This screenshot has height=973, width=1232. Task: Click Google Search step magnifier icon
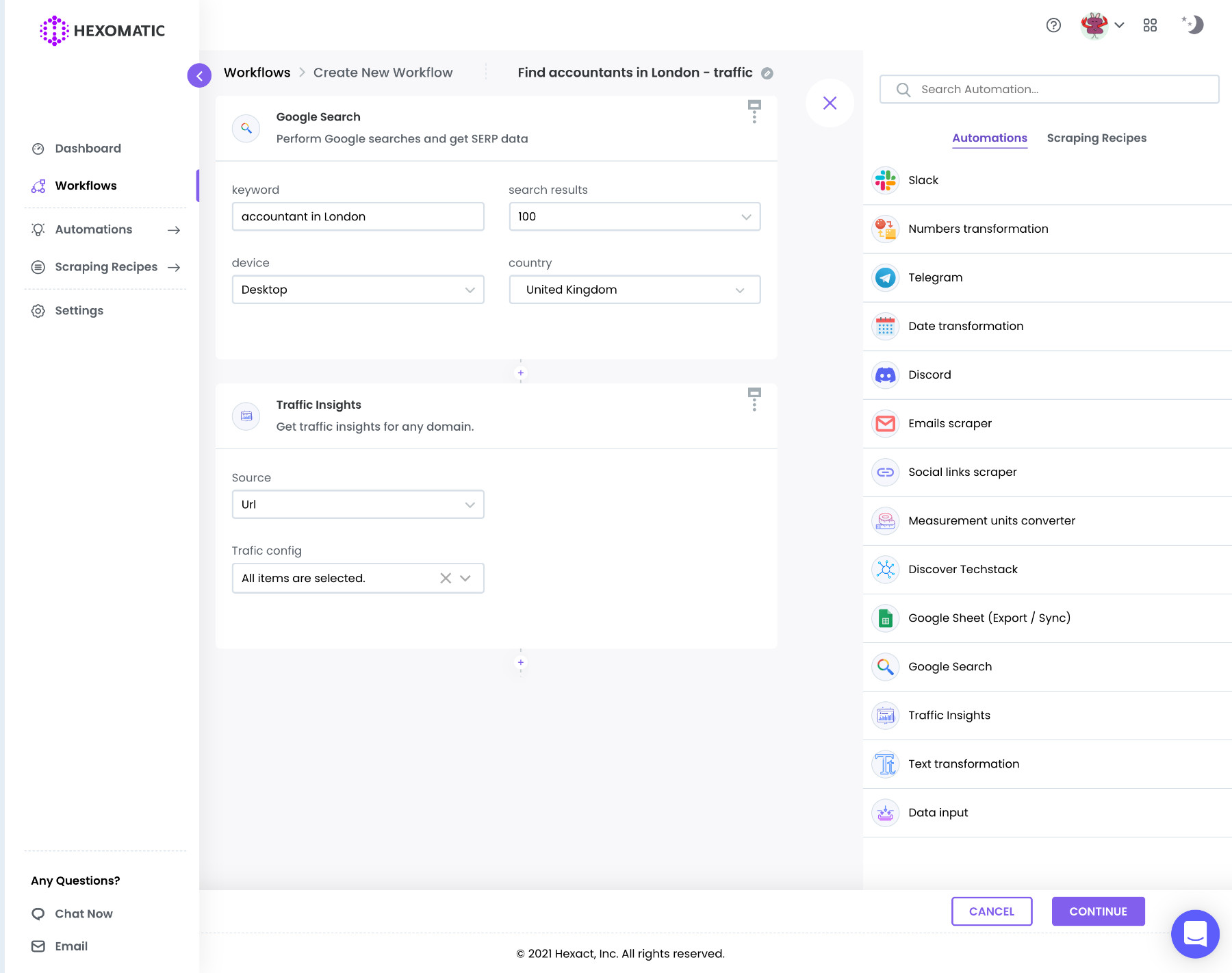click(246, 128)
